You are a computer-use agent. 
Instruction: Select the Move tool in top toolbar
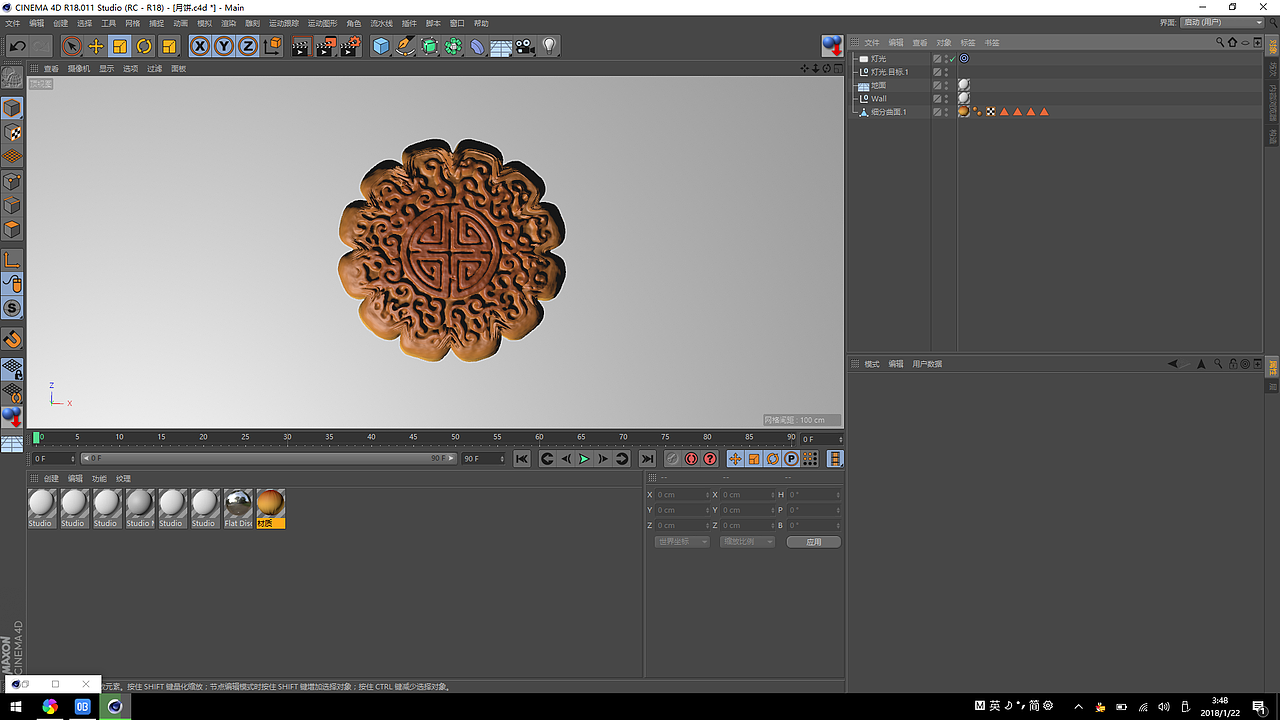96,46
